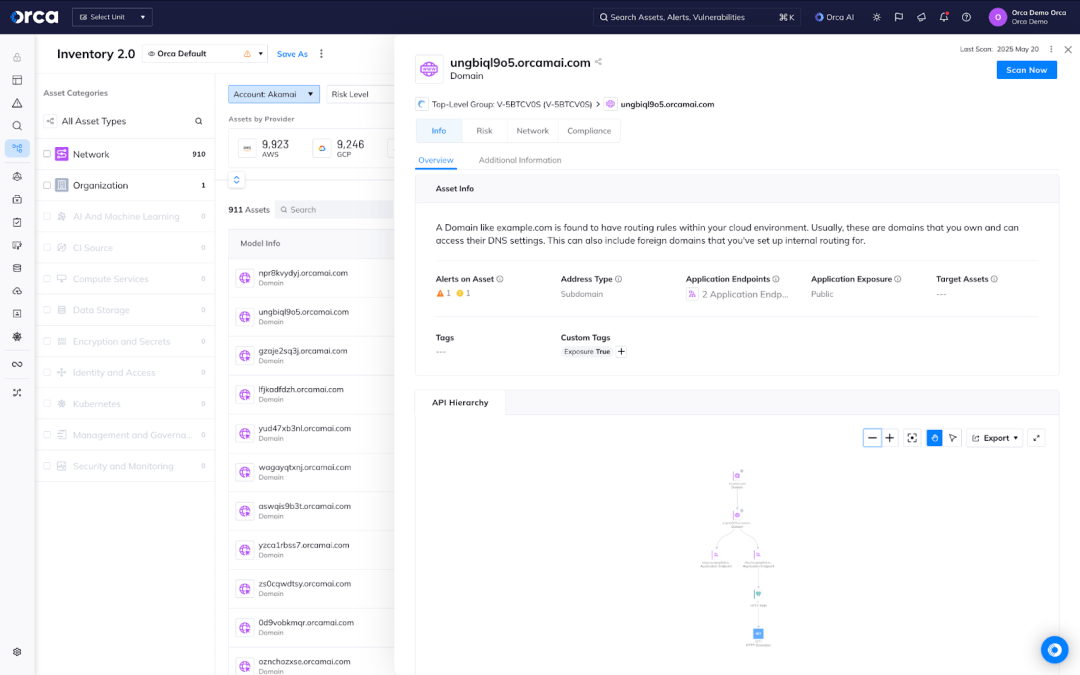
Task: Toggle dark mode with the sun icon
Action: click(x=878, y=17)
